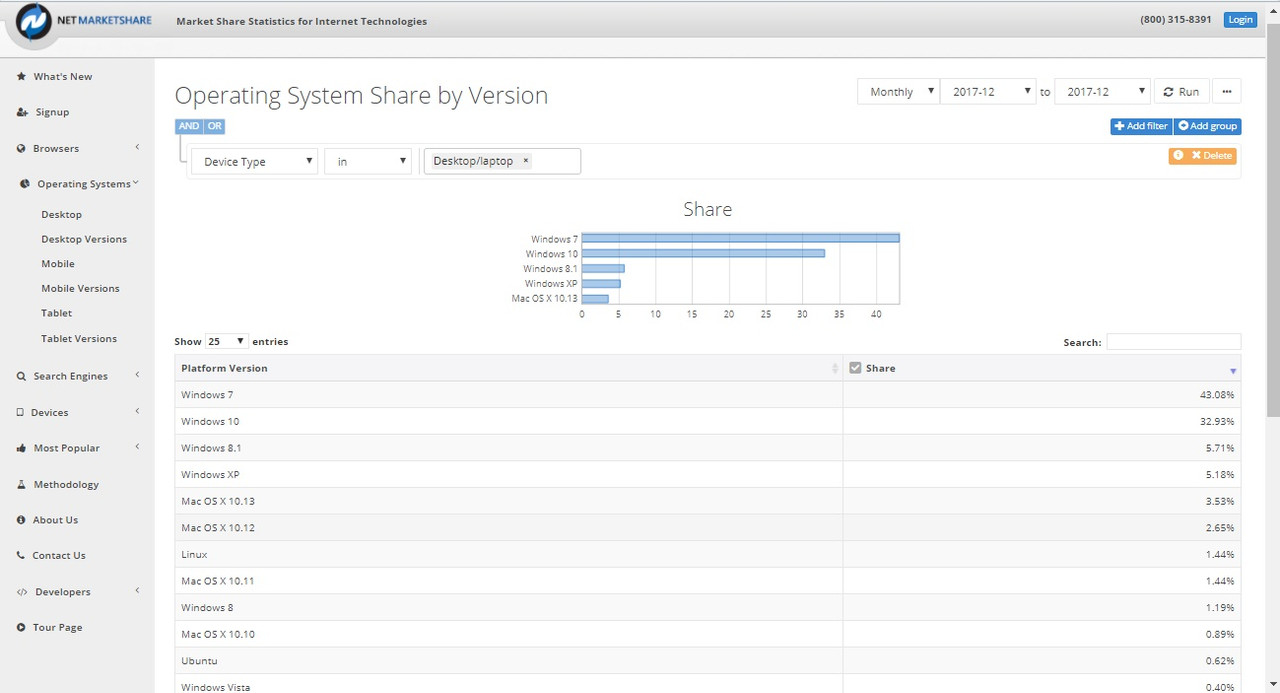This screenshot has width=1280, height=693.
Task: Click the star icon beside What's New
Action: point(21,76)
